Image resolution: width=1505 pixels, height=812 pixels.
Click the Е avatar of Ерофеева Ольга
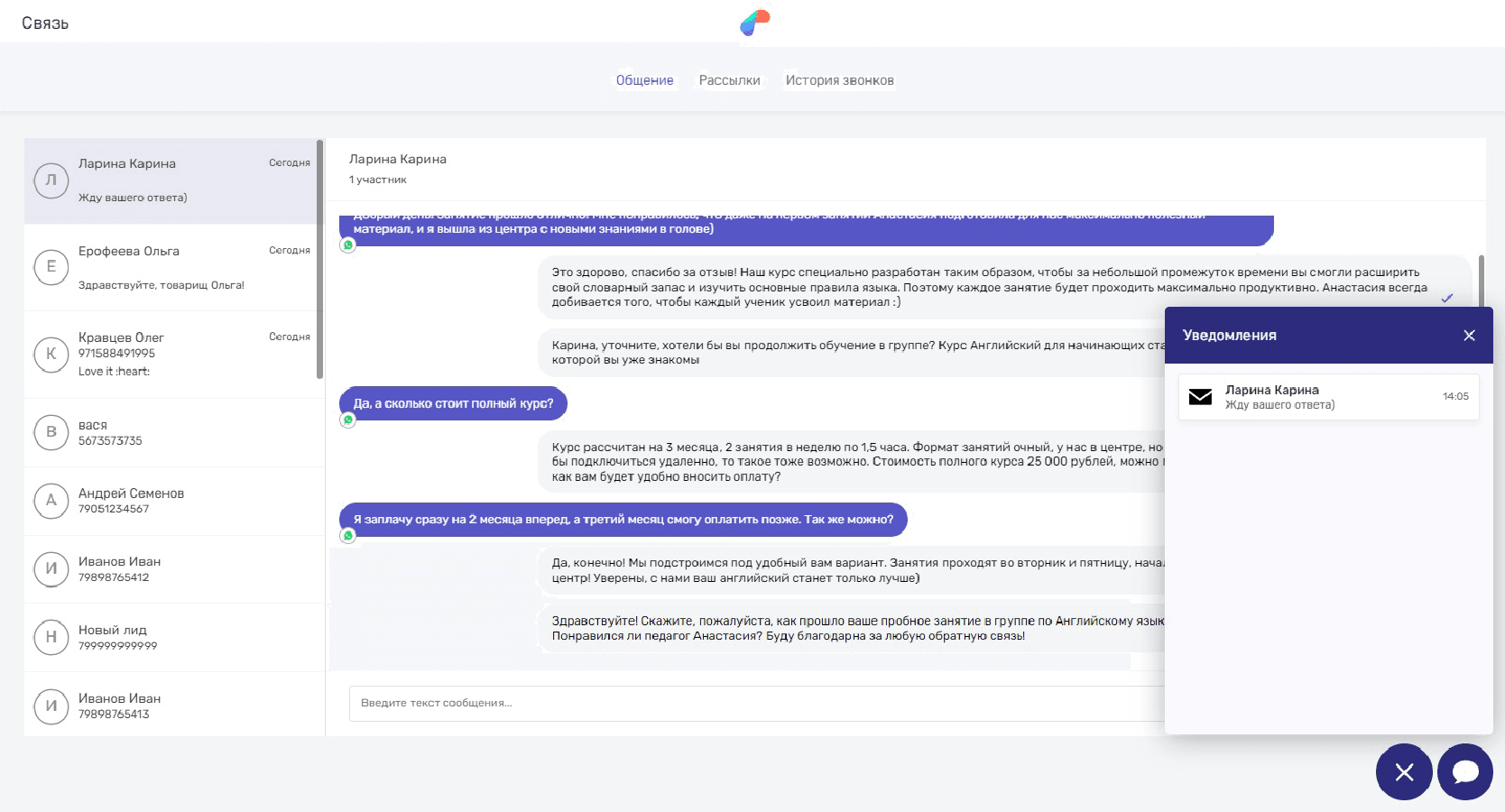[x=51, y=267]
